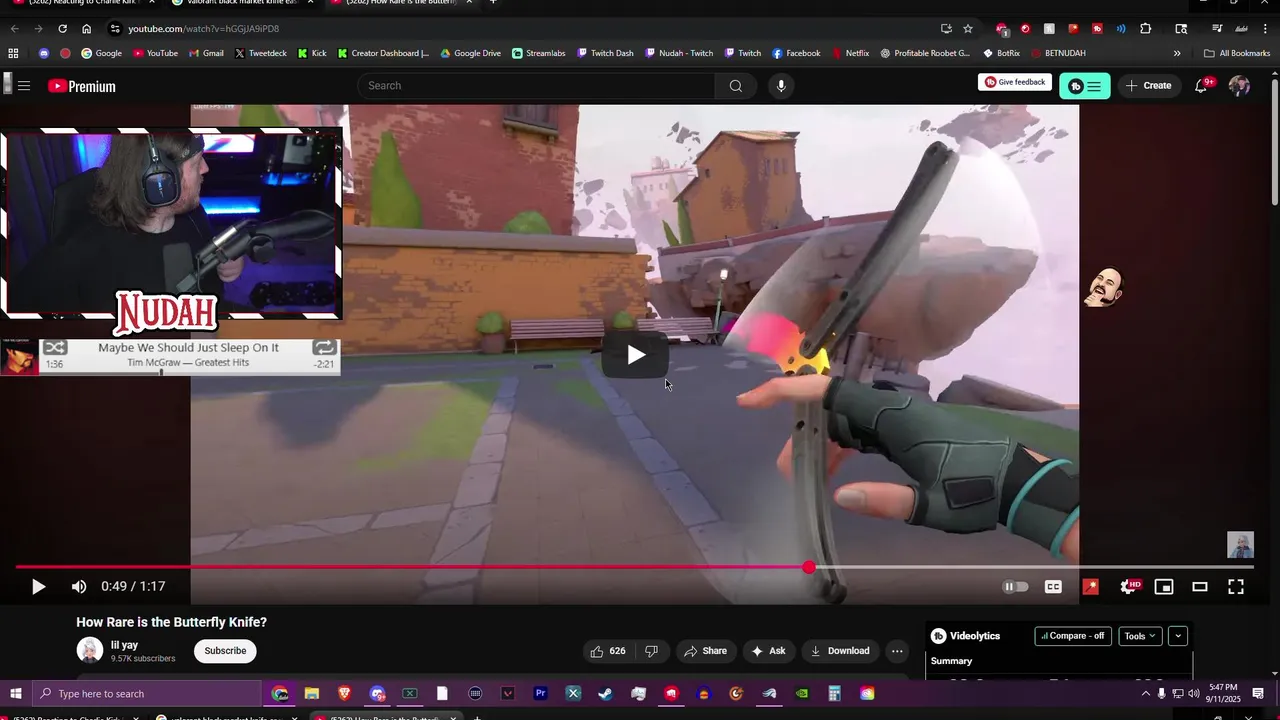
Task: Reload the page
Action: pyautogui.click(x=63, y=29)
